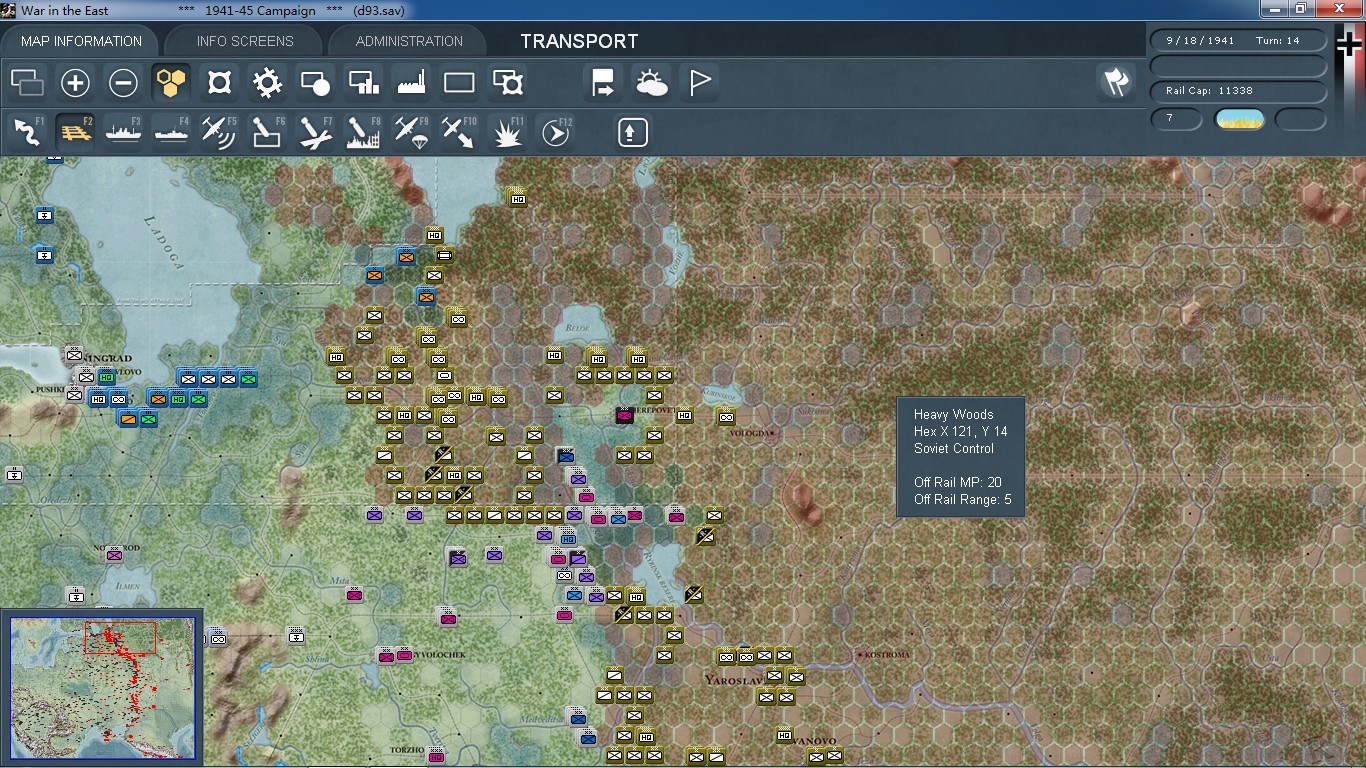Select the F2 rail transport mode

click(75, 132)
